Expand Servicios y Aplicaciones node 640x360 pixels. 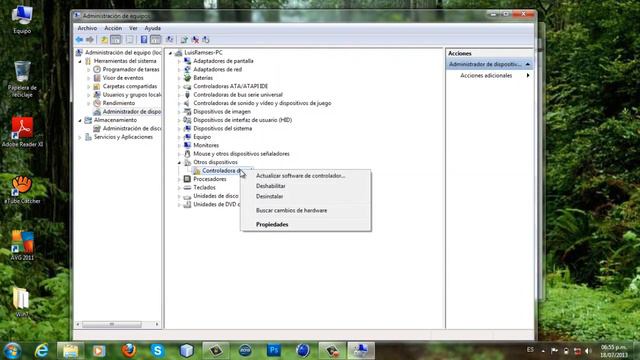point(80,137)
